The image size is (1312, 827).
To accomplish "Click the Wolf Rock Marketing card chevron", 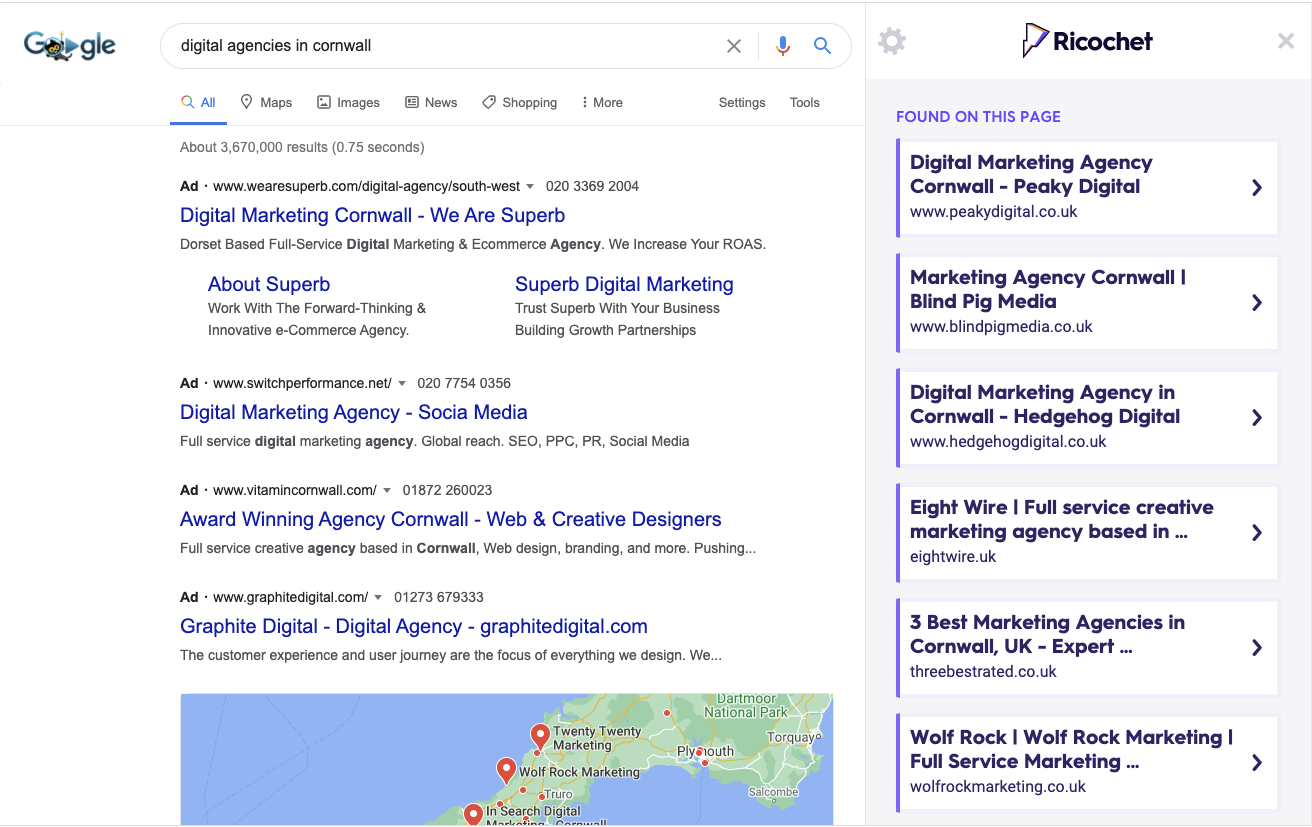I will (x=1257, y=762).
